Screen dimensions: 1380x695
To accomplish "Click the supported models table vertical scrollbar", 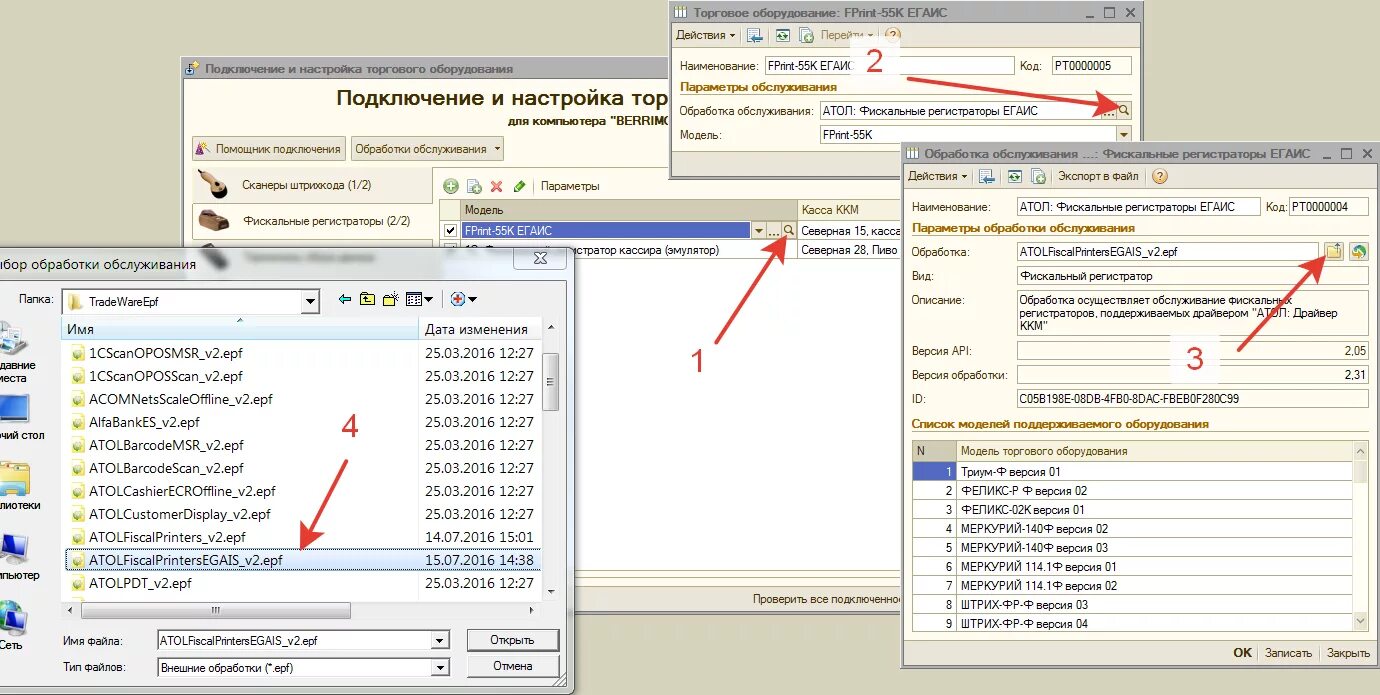I will 1360,537.
